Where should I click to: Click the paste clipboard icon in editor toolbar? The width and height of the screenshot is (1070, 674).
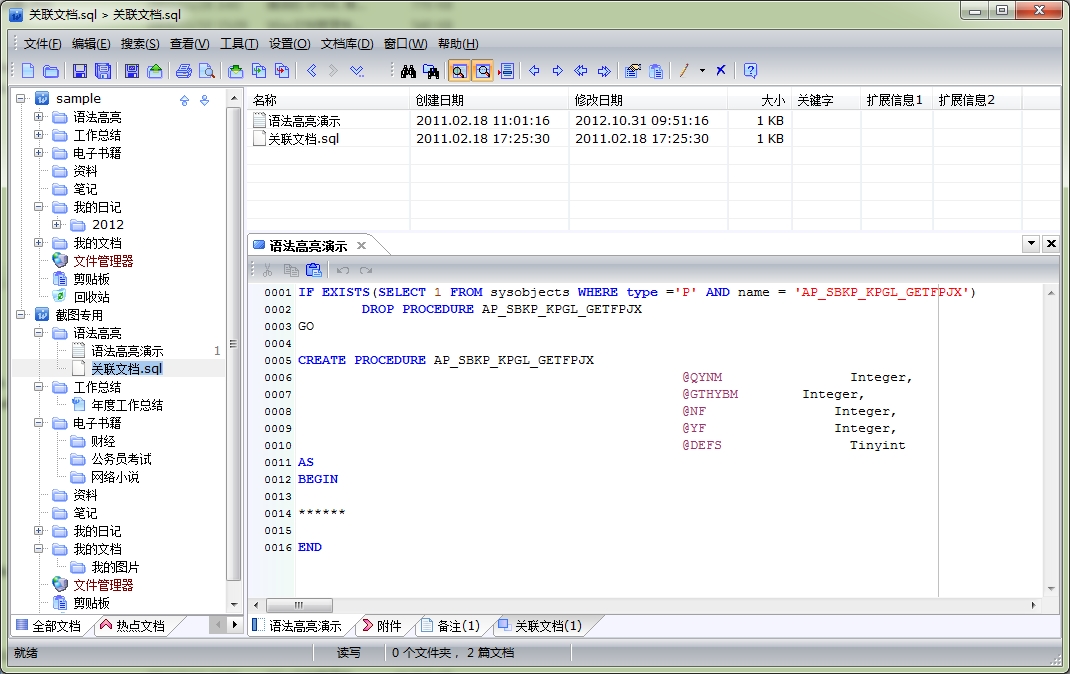coord(313,270)
